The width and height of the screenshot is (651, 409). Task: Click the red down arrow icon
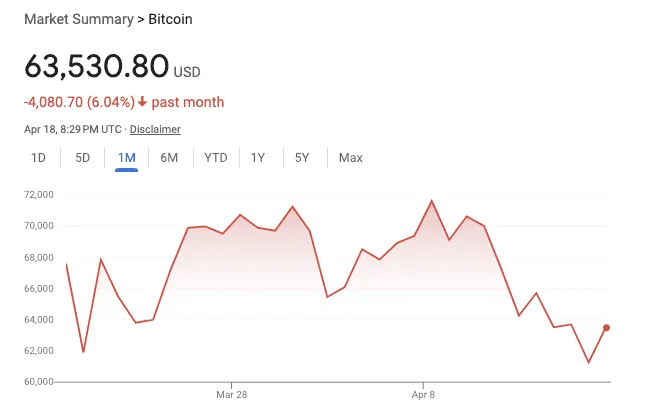(142, 101)
